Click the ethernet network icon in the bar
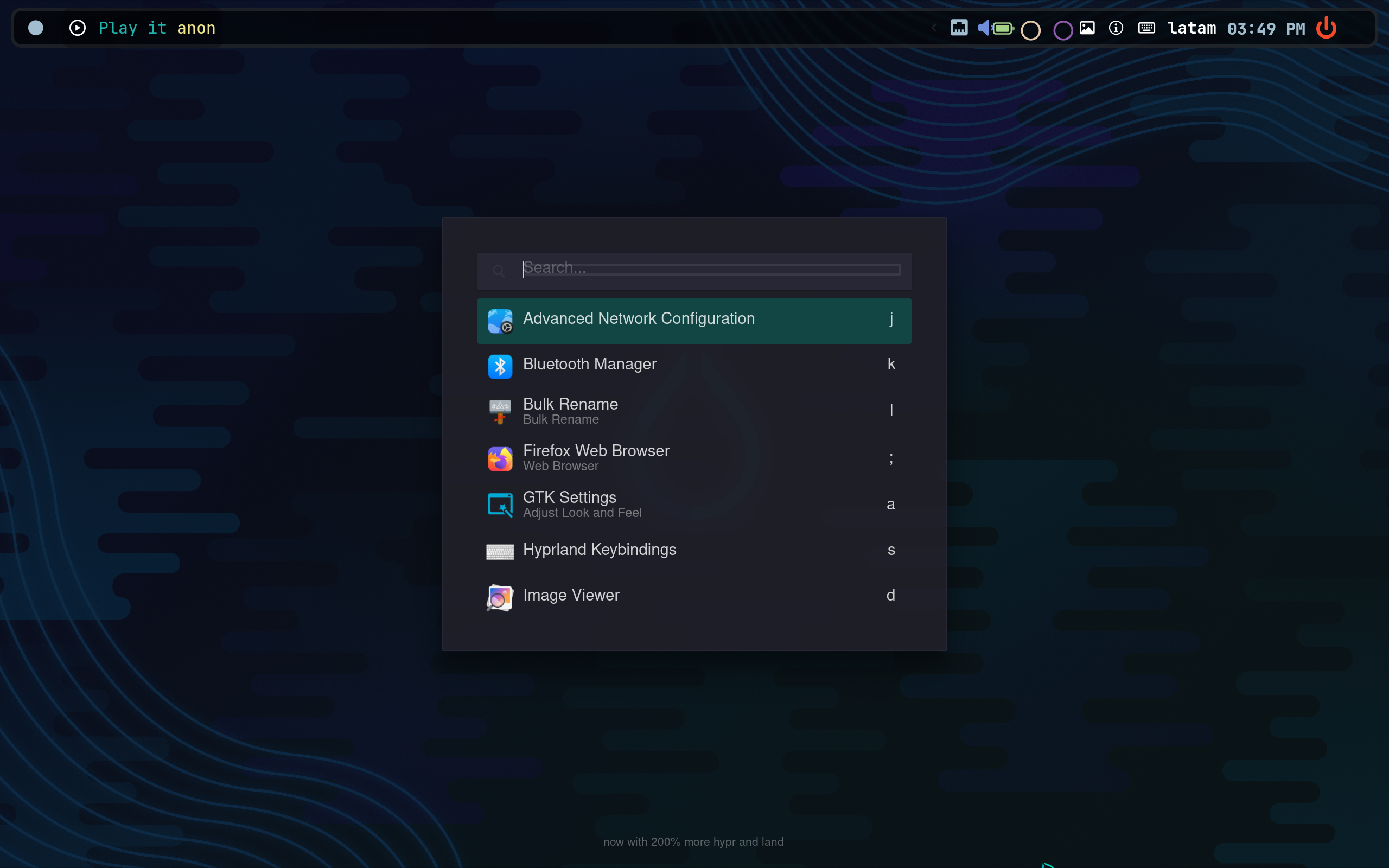This screenshot has width=1389, height=868. [x=959, y=28]
